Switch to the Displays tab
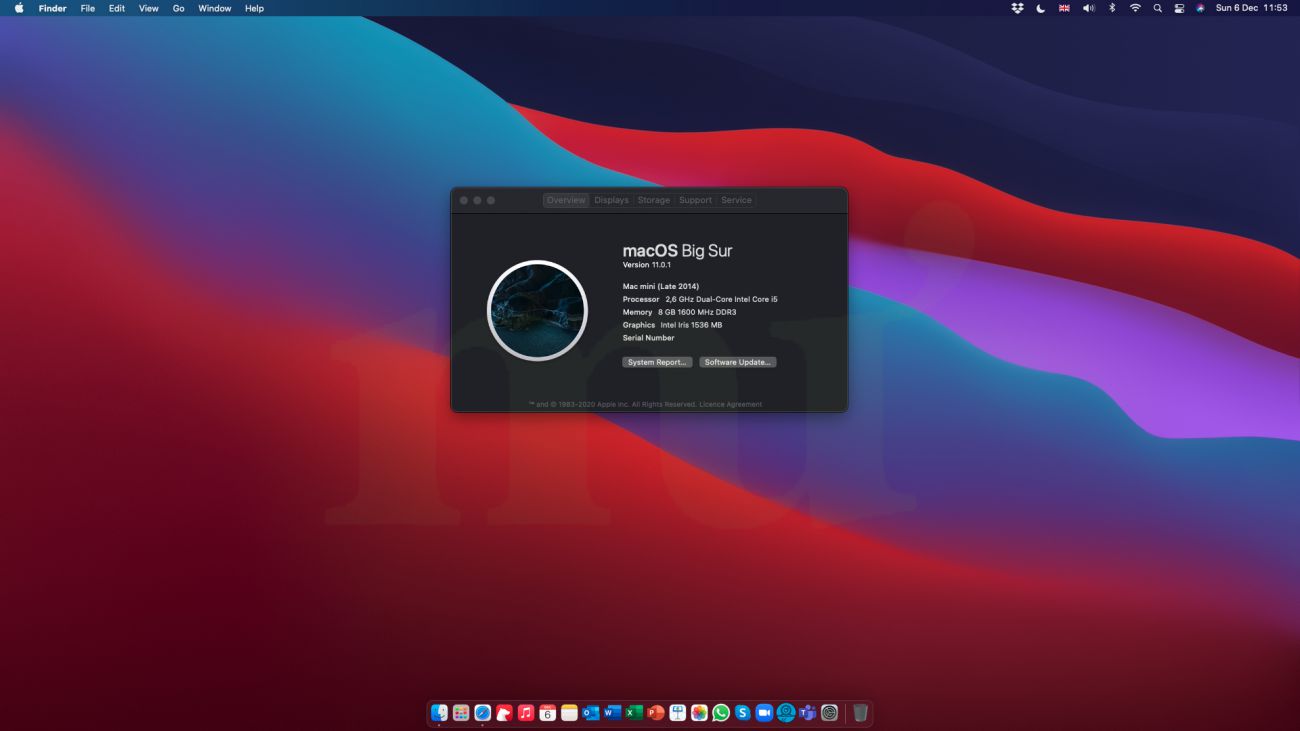Screen dimensions: 1300x731 tap(611, 200)
